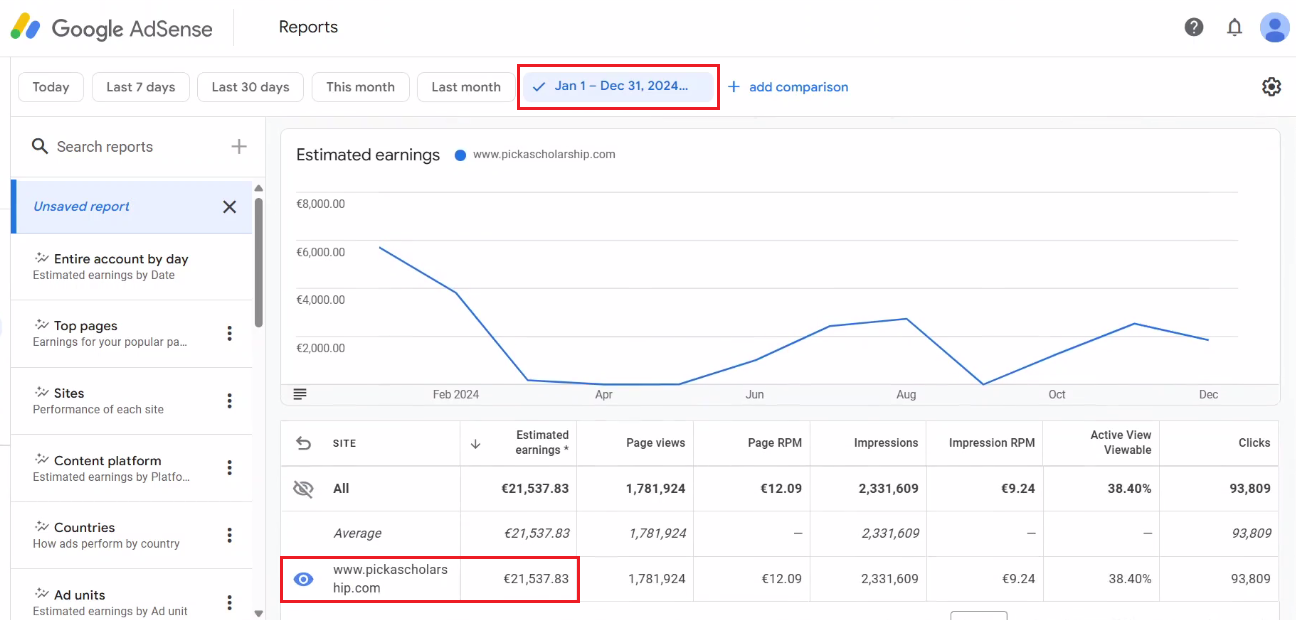The width and height of the screenshot is (1296, 626).
Task: Open the Unsaved report item
Action: [132, 207]
